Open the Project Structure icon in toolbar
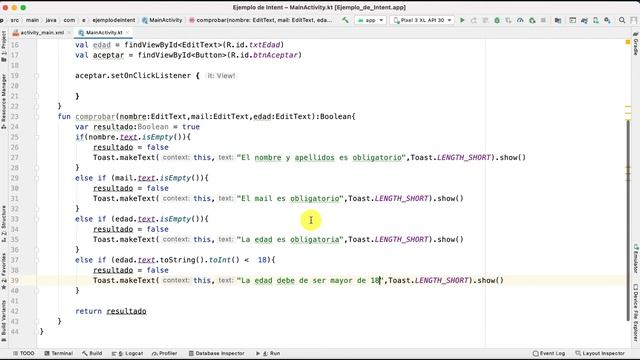 [x=558, y=20]
